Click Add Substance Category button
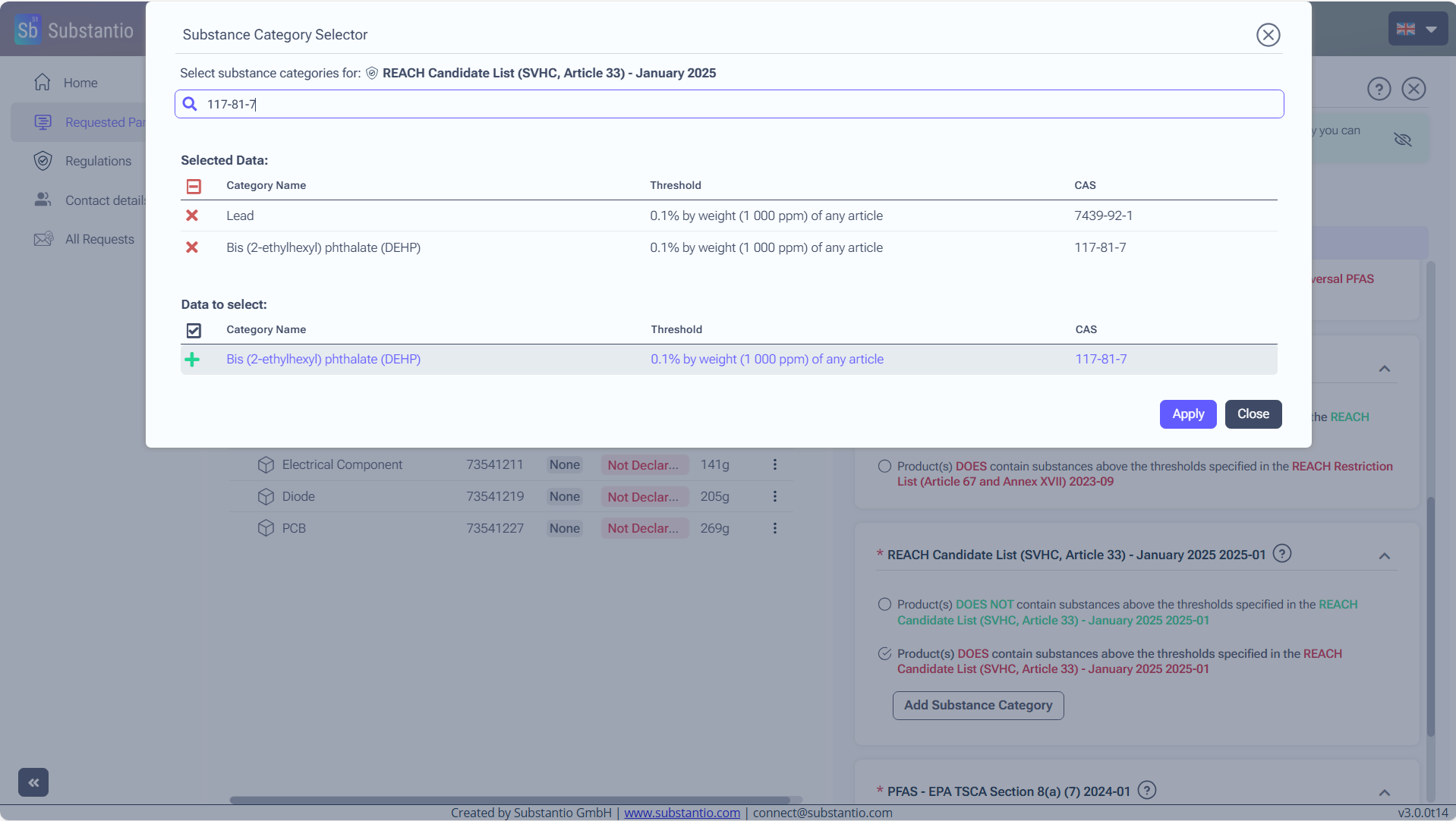 pyautogui.click(x=978, y=706)
